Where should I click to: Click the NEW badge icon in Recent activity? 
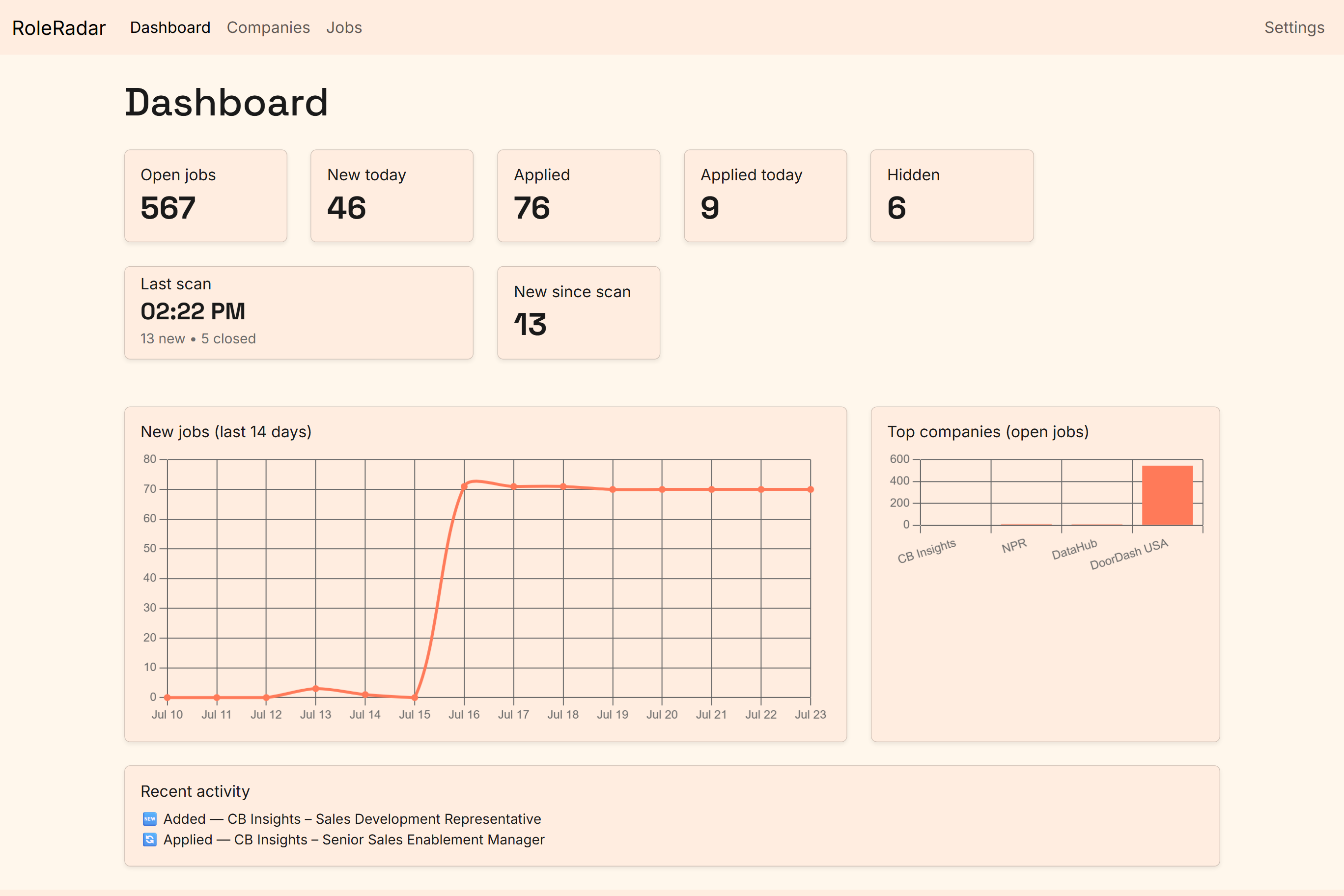pyautogui.click(x=150, y=819)
